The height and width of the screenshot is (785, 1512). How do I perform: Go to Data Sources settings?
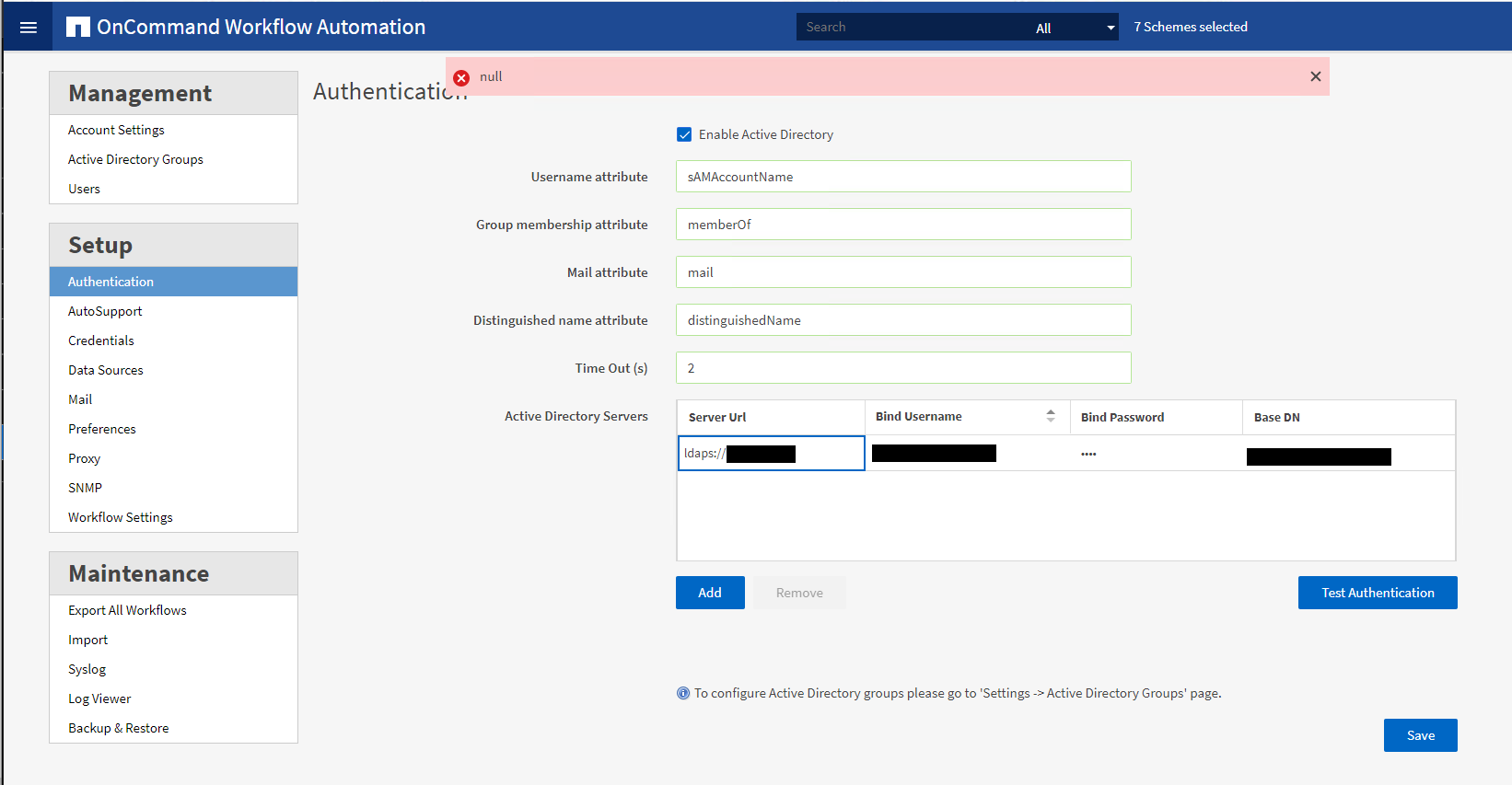tap(106, 370)
